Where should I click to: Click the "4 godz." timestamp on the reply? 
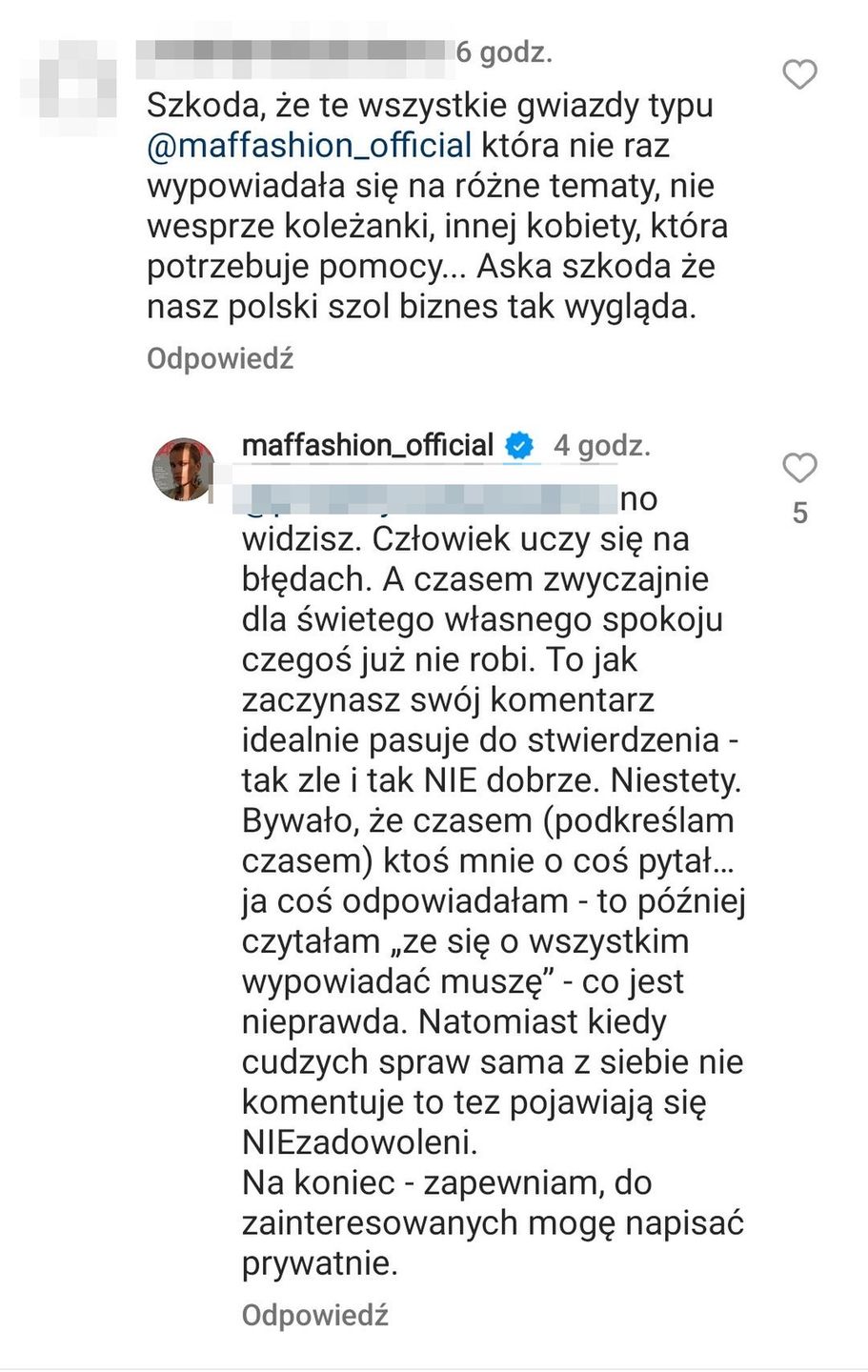pyautogui.click(x=602, y=445)
